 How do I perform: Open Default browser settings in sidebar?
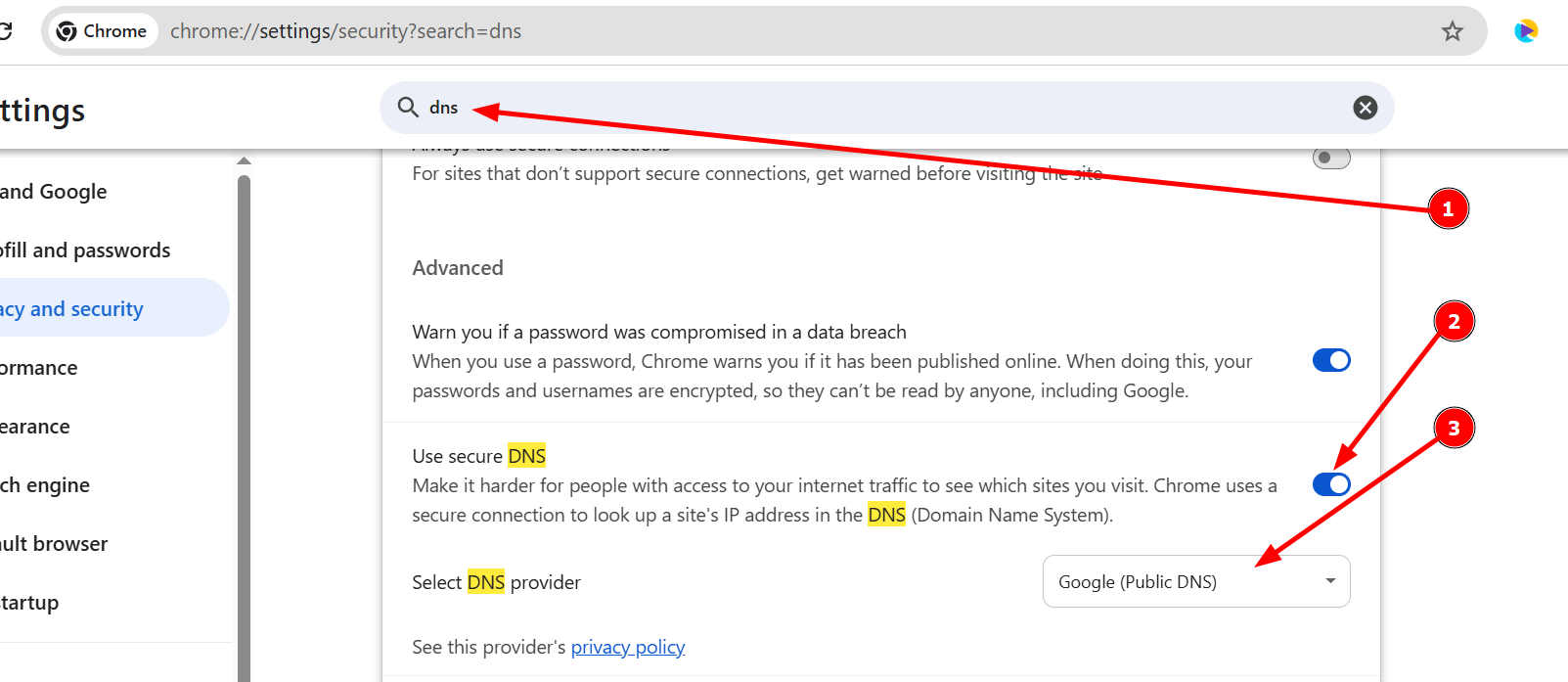(54, 544)
